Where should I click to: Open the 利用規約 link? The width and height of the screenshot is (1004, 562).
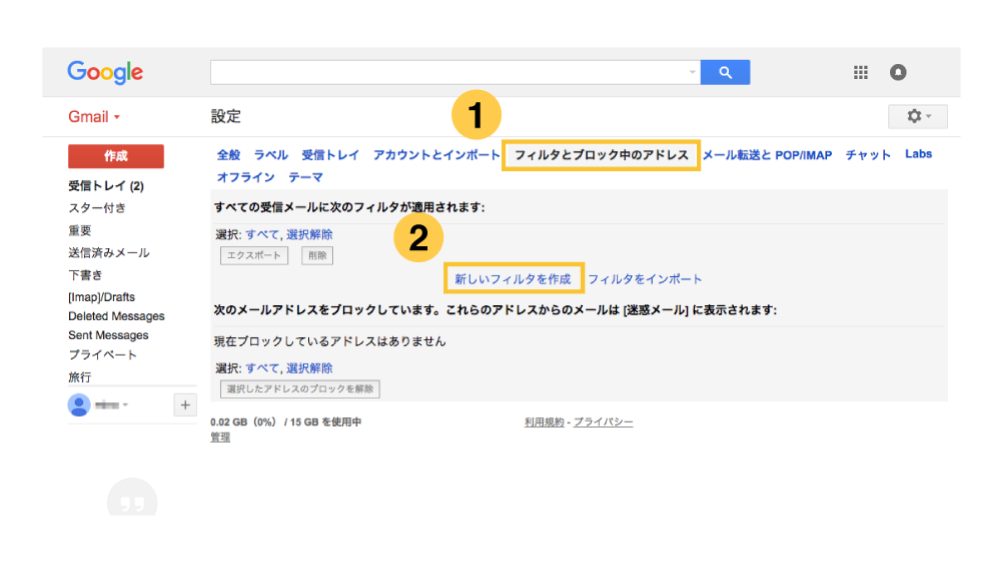[544, 422]
